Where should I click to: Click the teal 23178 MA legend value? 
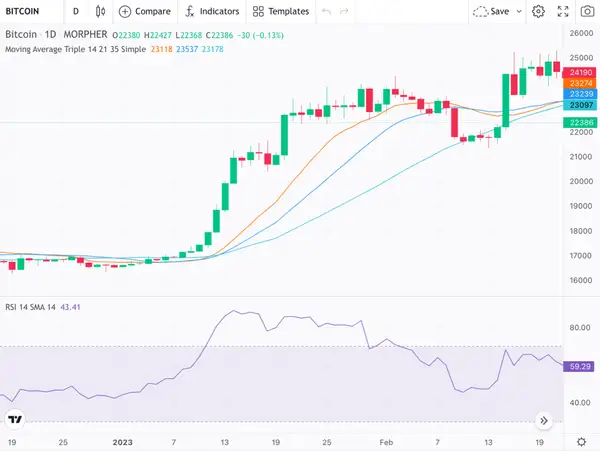[x=212, y=49]
